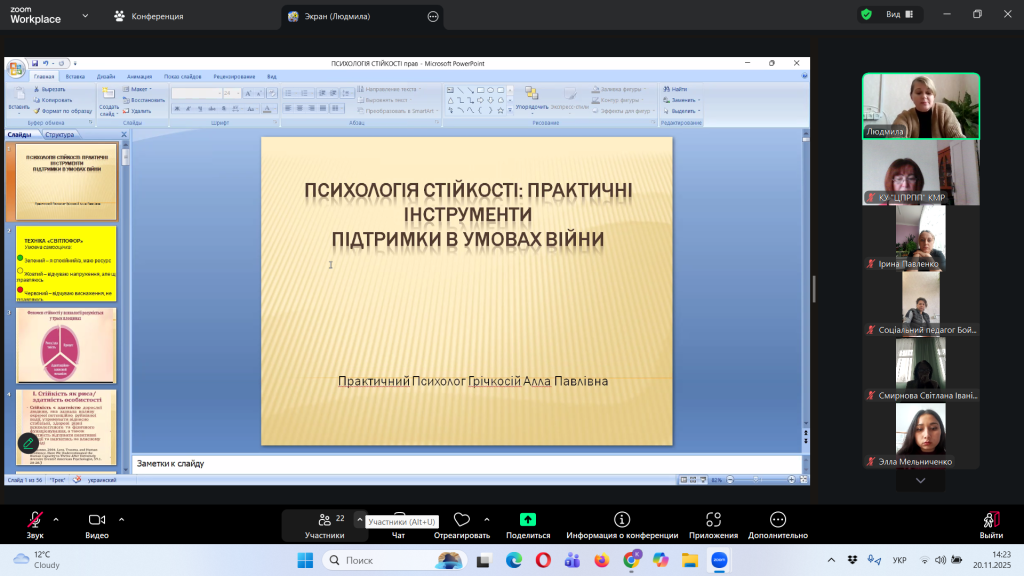Expand audio options arrow beside Звук

55,519
